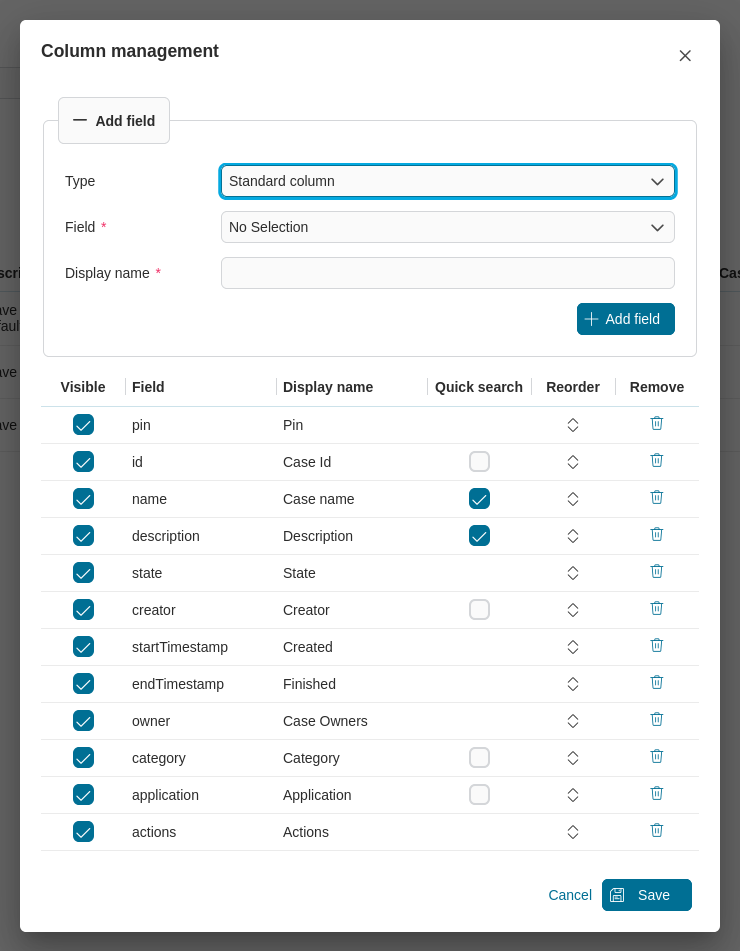Click the reorder icon beside "id"

pos(572,460)
